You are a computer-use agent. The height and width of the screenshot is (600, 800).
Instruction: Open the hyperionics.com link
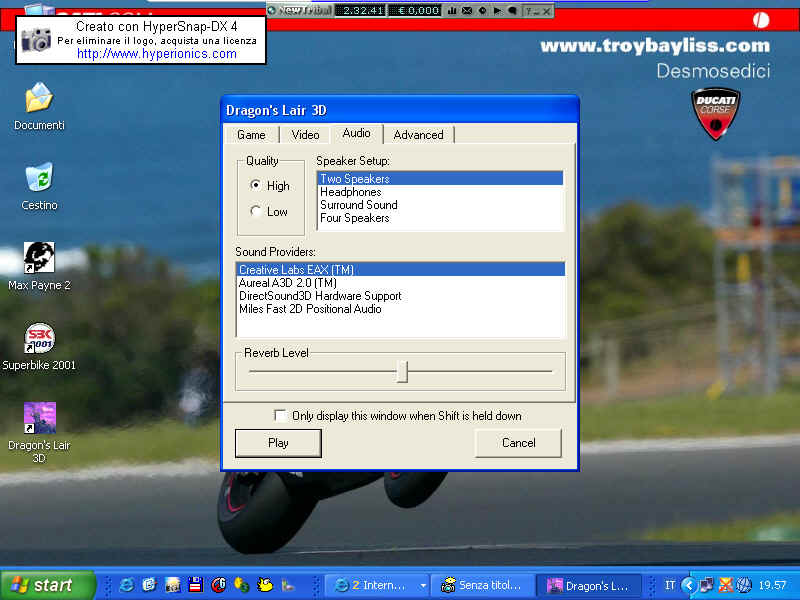pos(157,54)
